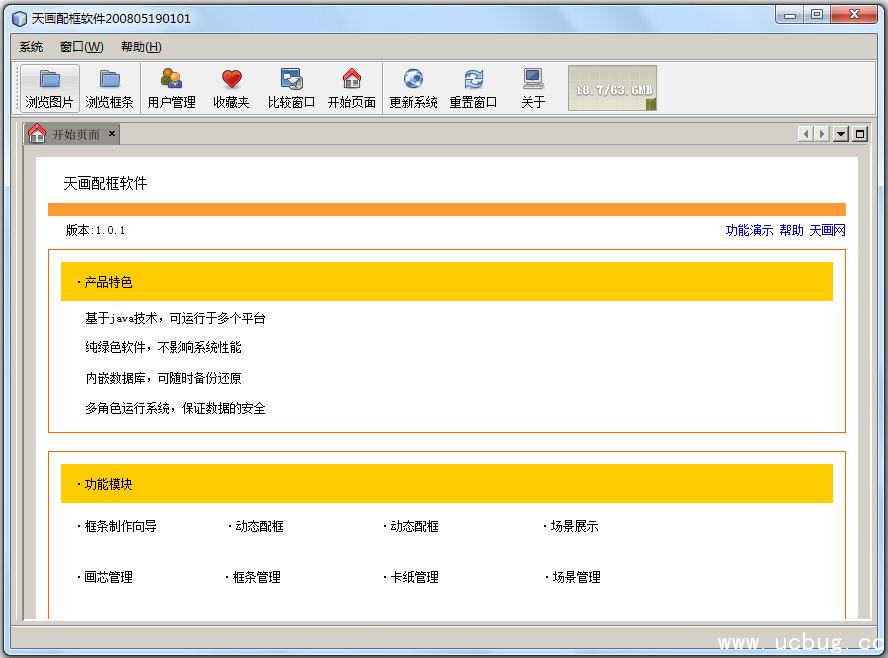Viewport: 888px width, 658px height.
Task: Open the 窗口(W) menu
Action: [81, 47]
